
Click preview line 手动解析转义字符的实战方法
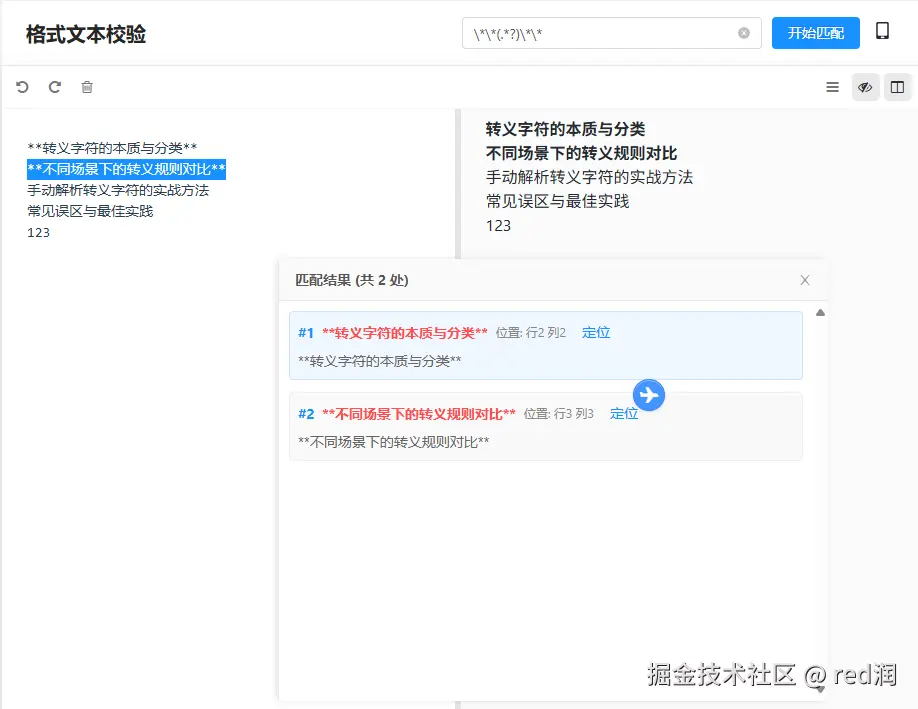(x=589, y=177)
